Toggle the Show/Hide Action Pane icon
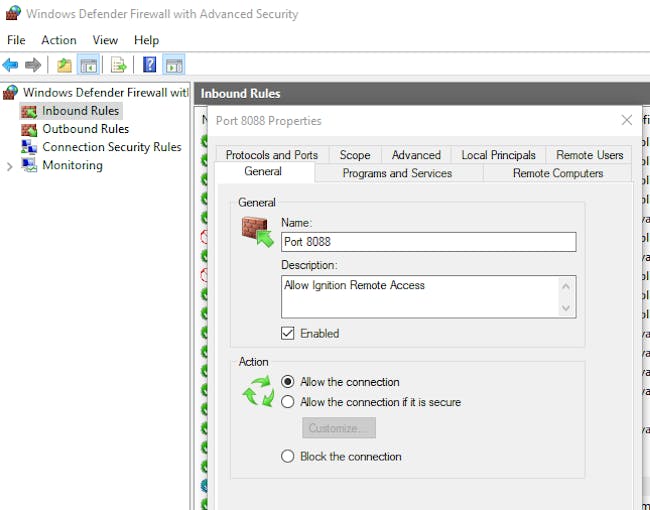 pos(174,65)
